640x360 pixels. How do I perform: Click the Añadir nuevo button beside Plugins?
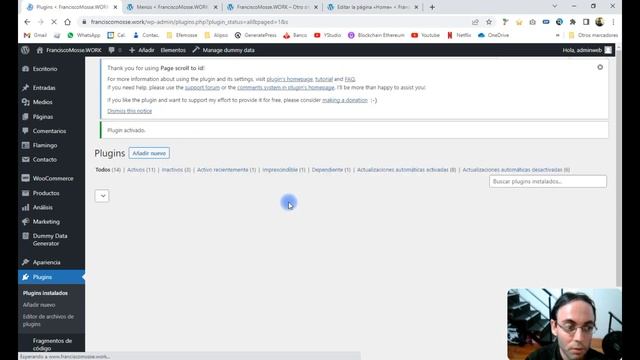point(149,153)
